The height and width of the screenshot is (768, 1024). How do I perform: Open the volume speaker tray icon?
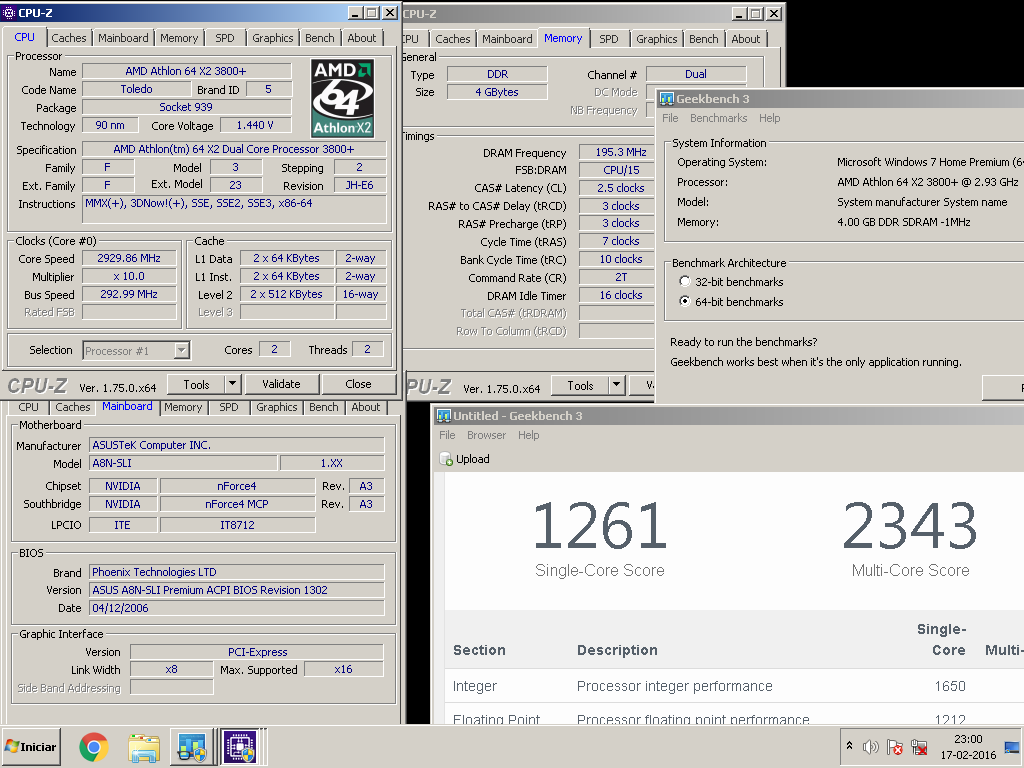pyautogui.click(x=870, y=747)
